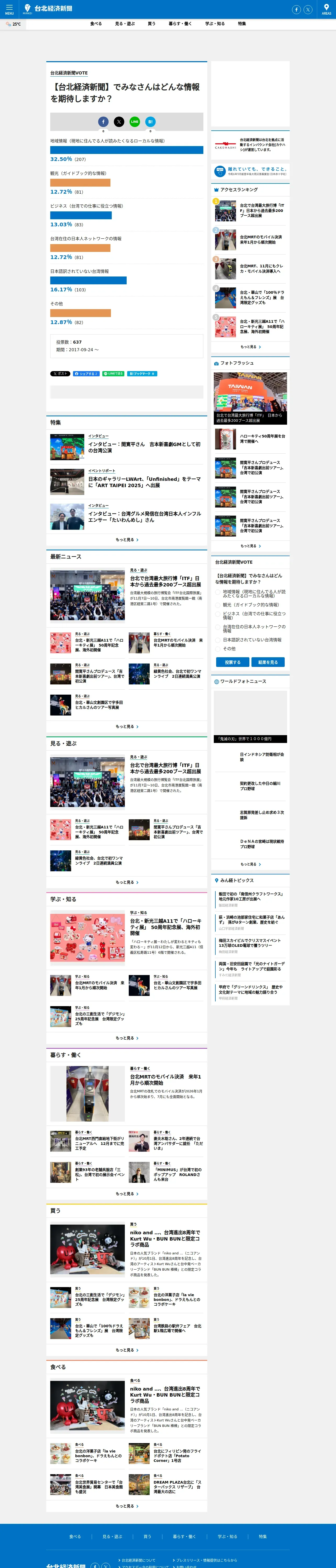336x1568 pixels.
Task: Open the X icon in the header
Action: pos(308,10)
